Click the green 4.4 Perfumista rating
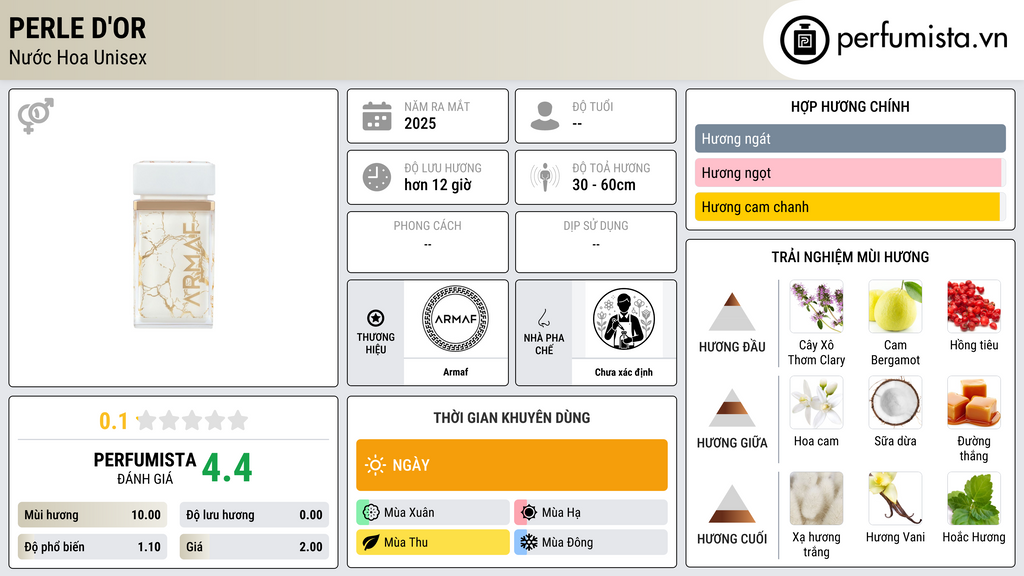Image resolution: width=1024 pixels, height=576 pixels. click(x=227, y=468)
